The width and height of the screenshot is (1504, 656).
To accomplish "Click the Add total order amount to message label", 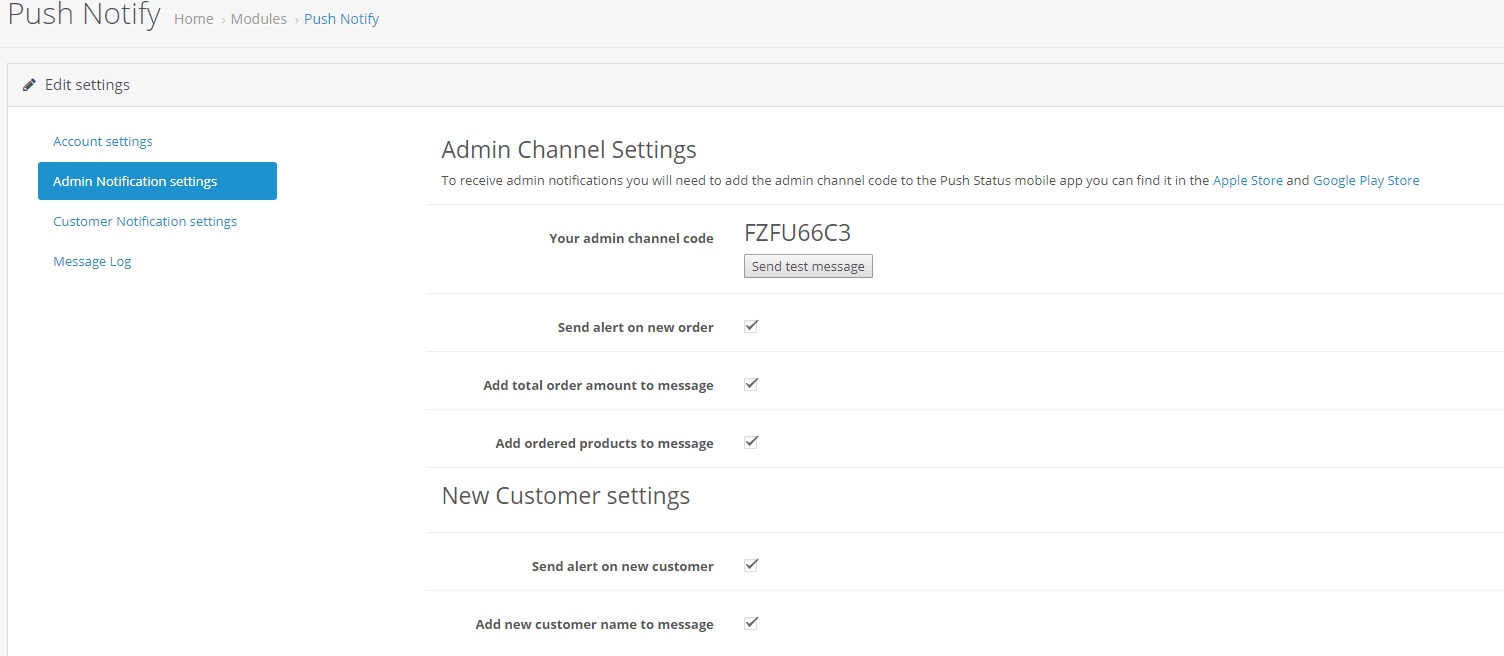I will coord(599,386).
